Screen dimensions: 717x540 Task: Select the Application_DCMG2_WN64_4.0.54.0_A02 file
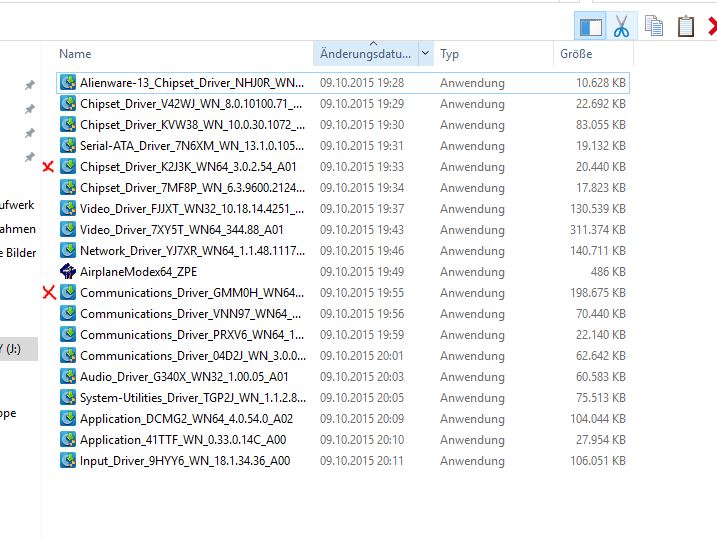pyautogui.click(x=186, y=419)
